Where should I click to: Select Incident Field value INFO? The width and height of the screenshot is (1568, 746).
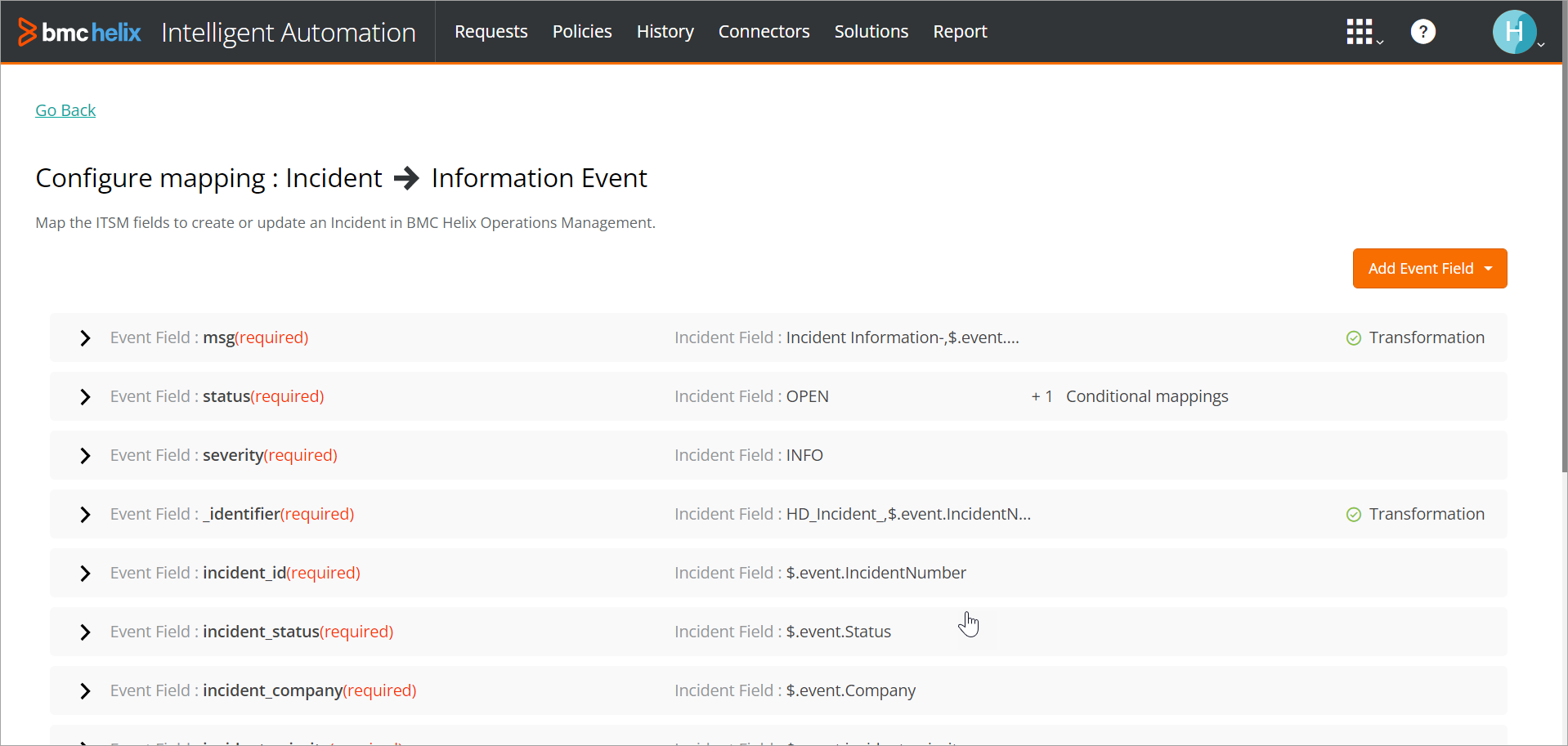(x=804, y=455)
